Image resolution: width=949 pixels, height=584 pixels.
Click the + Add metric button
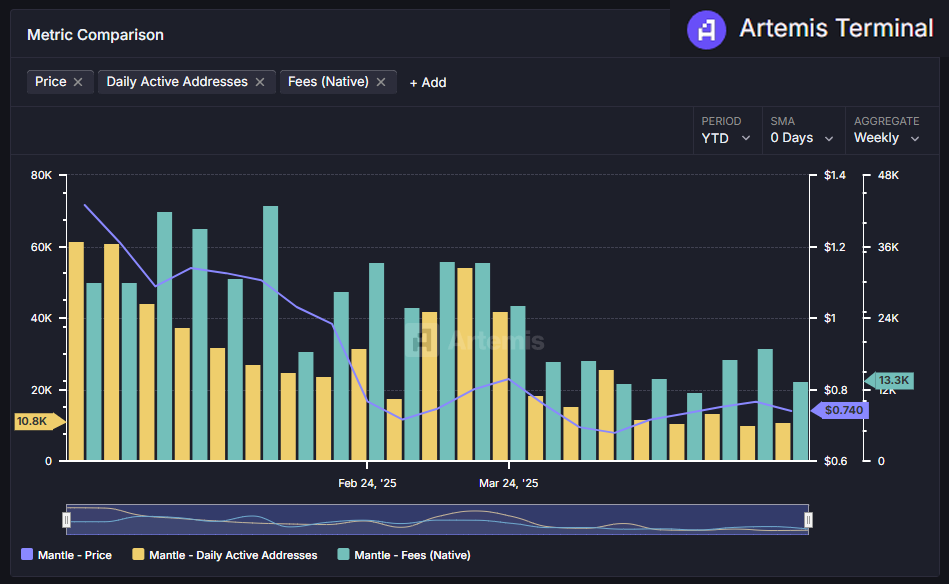pos(428,82)
